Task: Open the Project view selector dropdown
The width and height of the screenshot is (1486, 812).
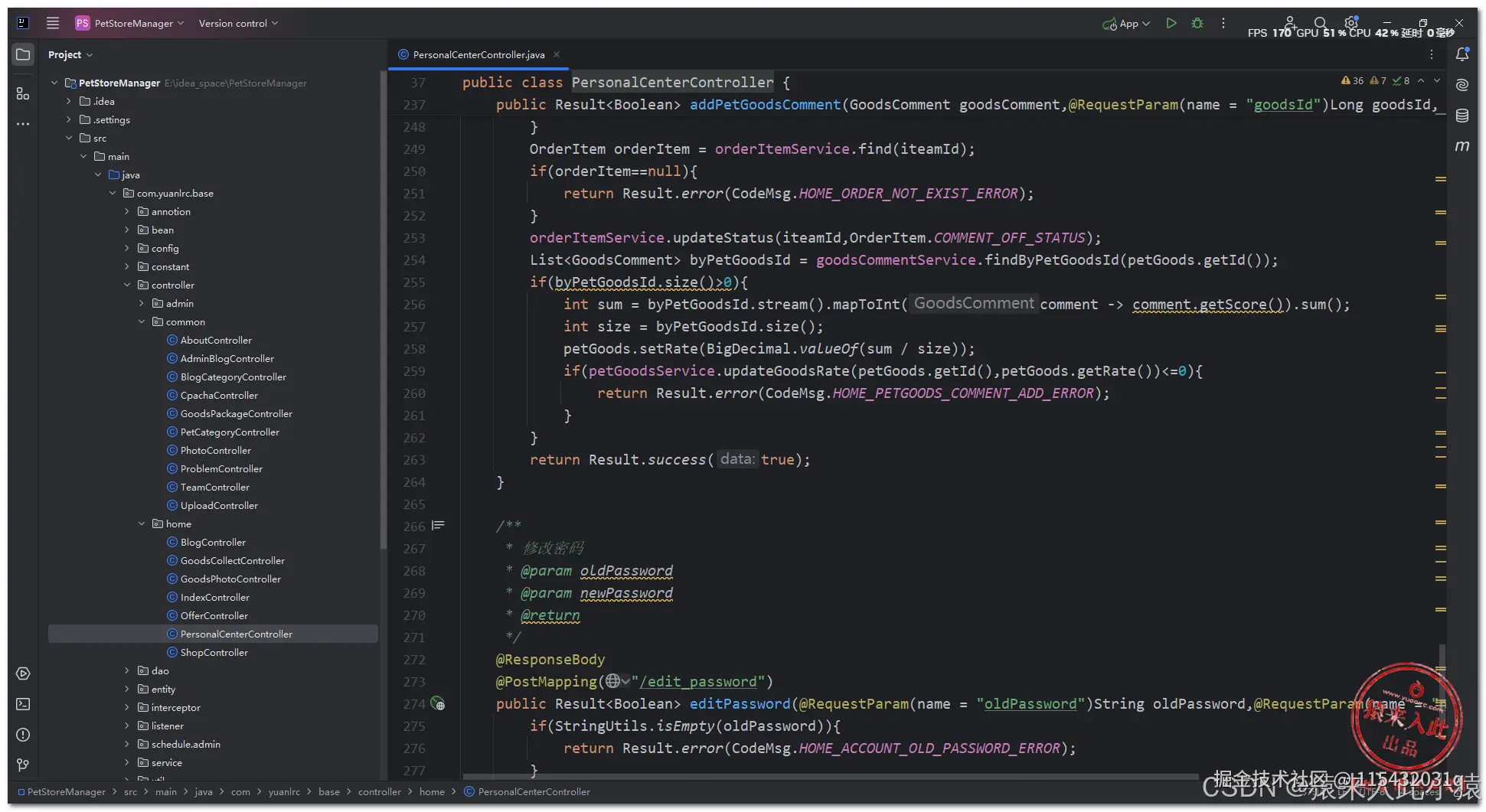Action: point(70,54)
